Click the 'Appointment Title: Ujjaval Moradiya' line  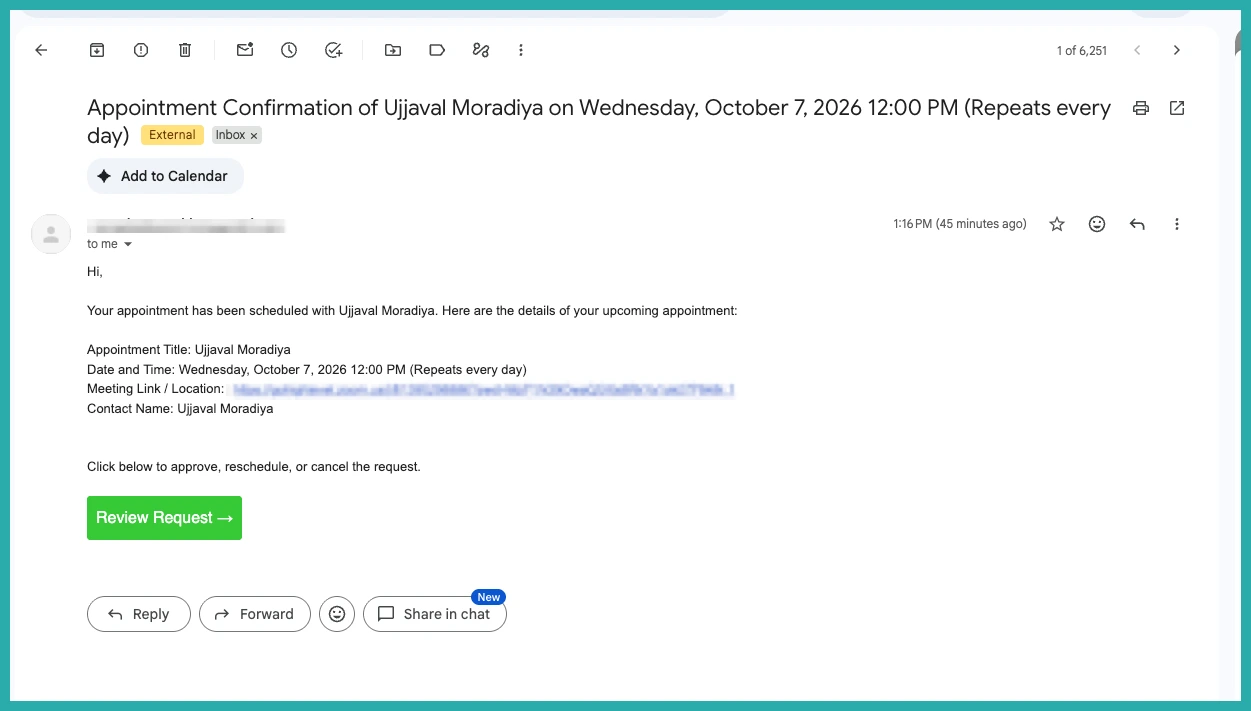pos(189,350)
